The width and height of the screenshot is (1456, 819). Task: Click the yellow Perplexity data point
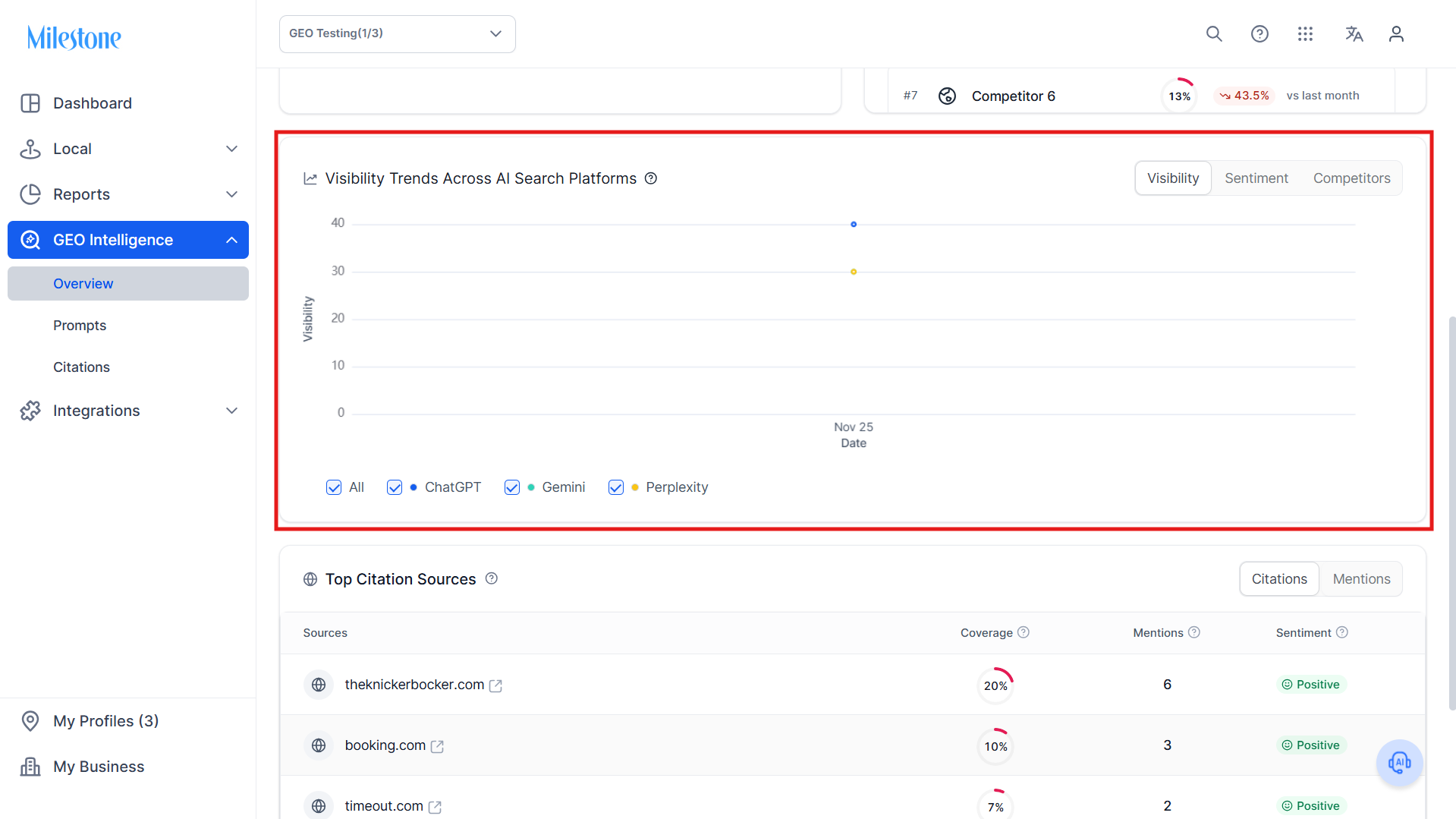[854, 272]
